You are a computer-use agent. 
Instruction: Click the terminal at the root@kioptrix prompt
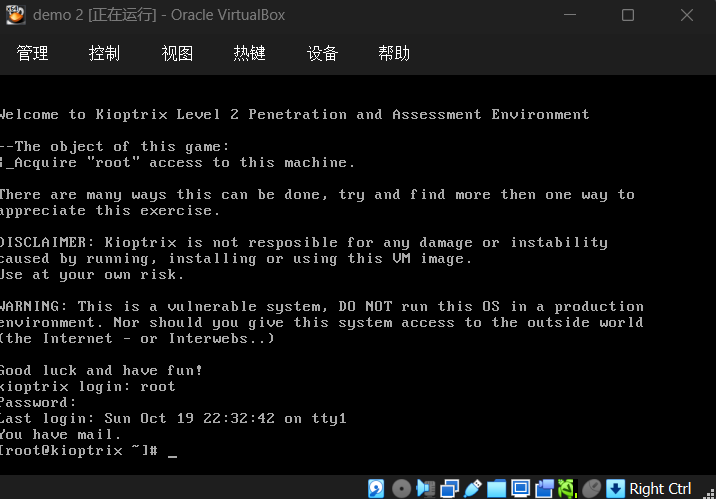(x=172, y=451)
